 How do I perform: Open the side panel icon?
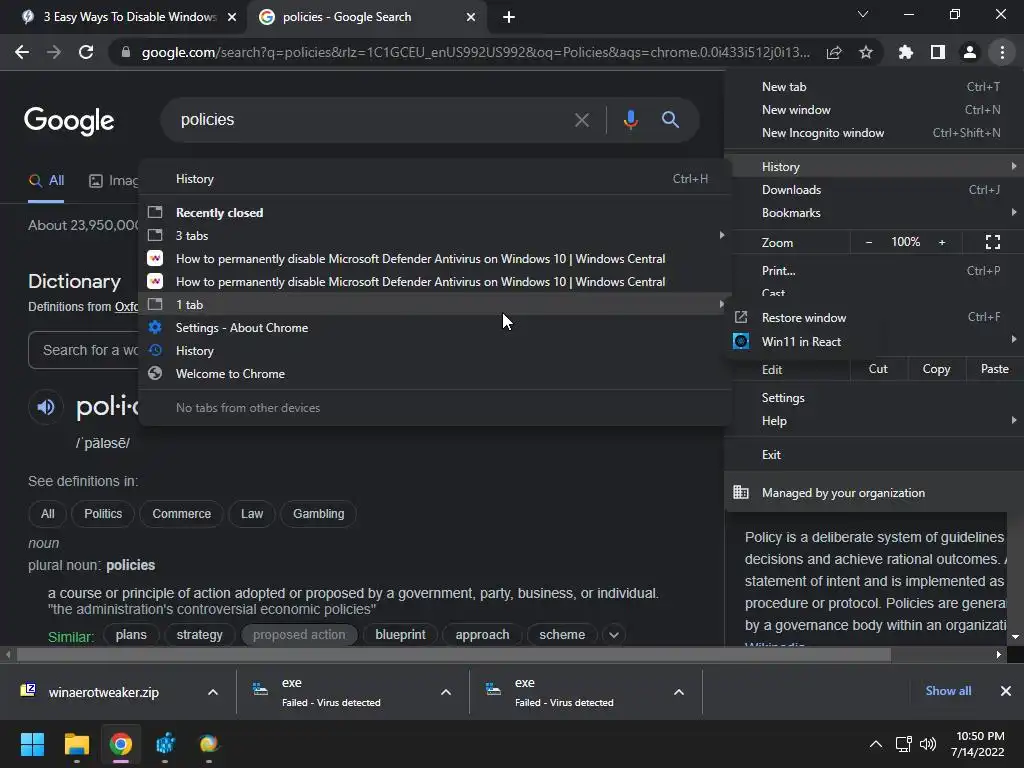pos(938,52)
